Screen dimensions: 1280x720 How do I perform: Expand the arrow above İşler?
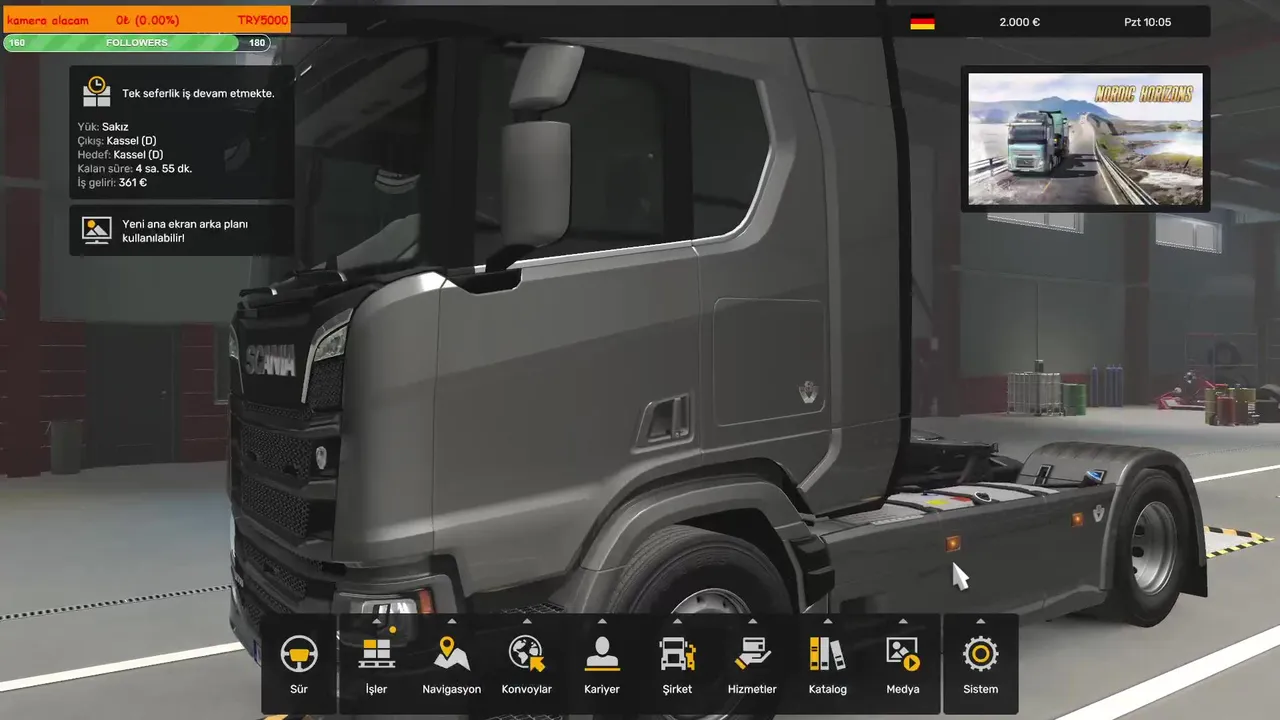[x=376, y=621]
